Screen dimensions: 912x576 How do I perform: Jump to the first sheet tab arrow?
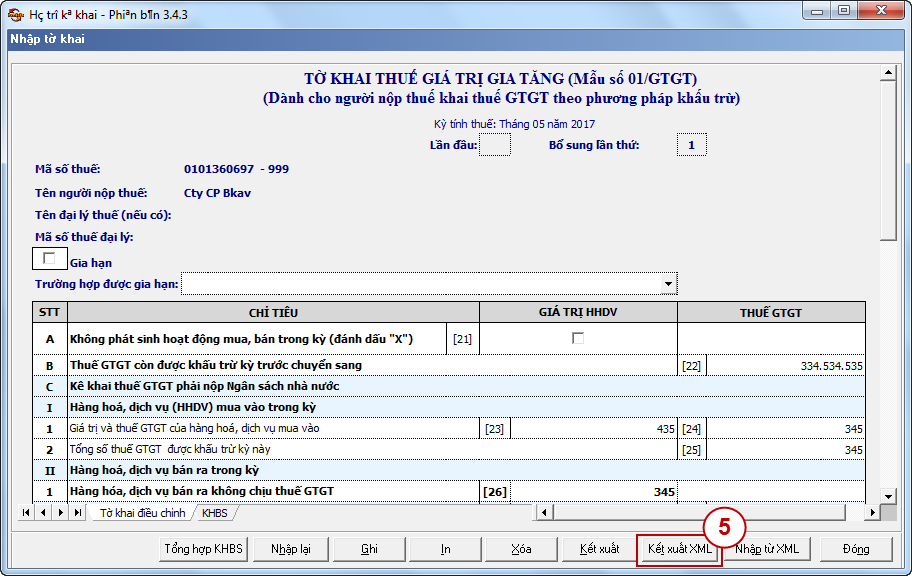(x=26, y=513)
